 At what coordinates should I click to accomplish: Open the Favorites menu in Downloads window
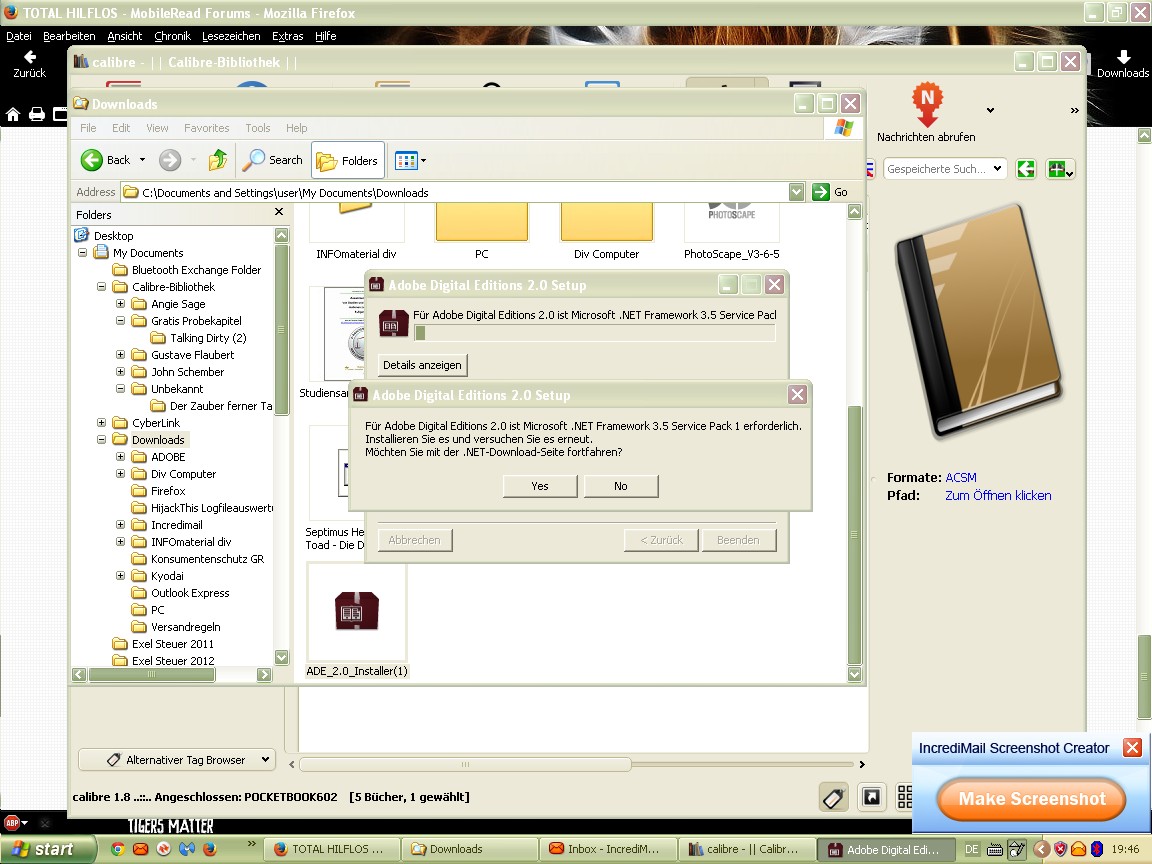pyautogui.click(x=206, y=128)
